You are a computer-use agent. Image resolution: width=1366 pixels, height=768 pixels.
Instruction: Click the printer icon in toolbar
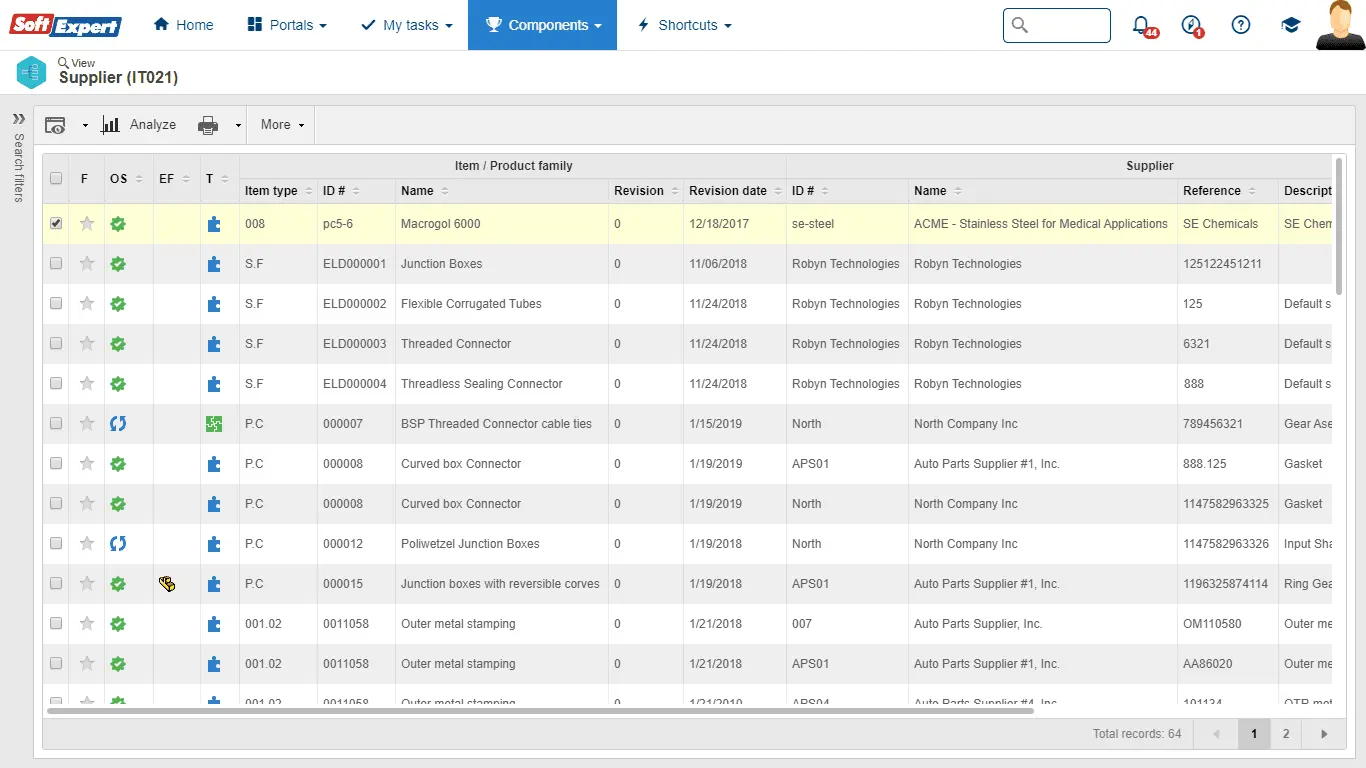(x=208, y=125)
